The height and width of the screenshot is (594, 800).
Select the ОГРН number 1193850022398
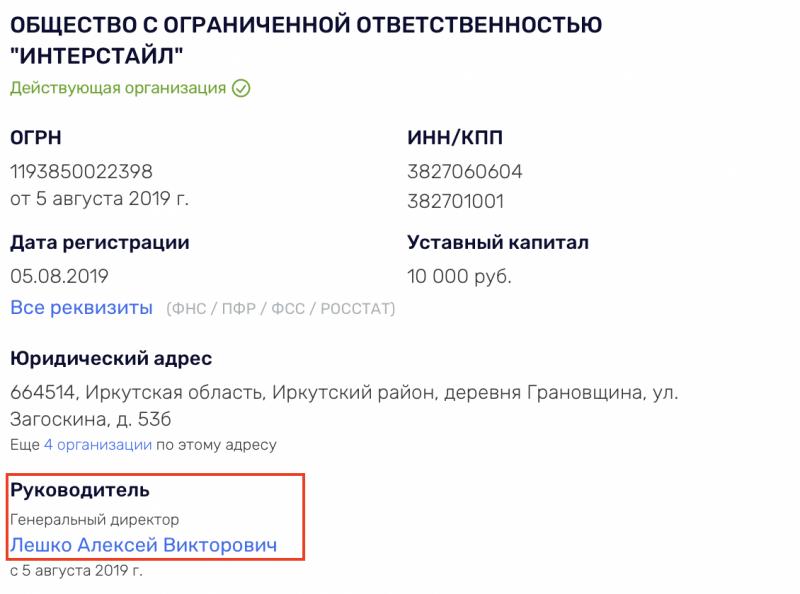point(81,171)
